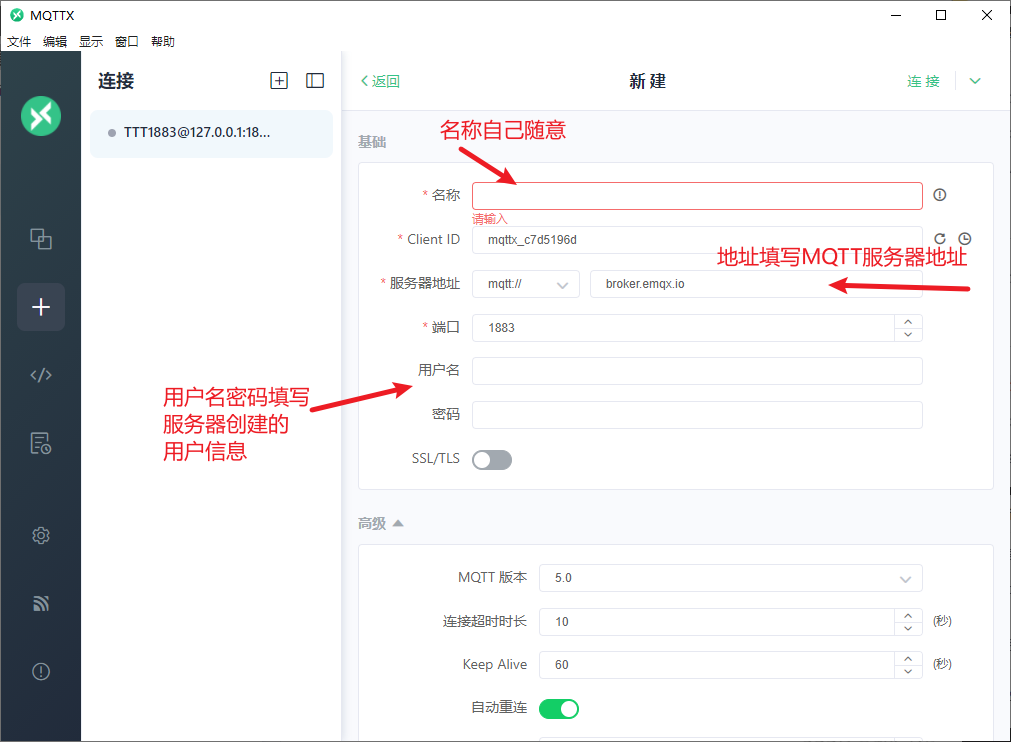Open the About info icon in the sidebar

click(x=41, y=672)
